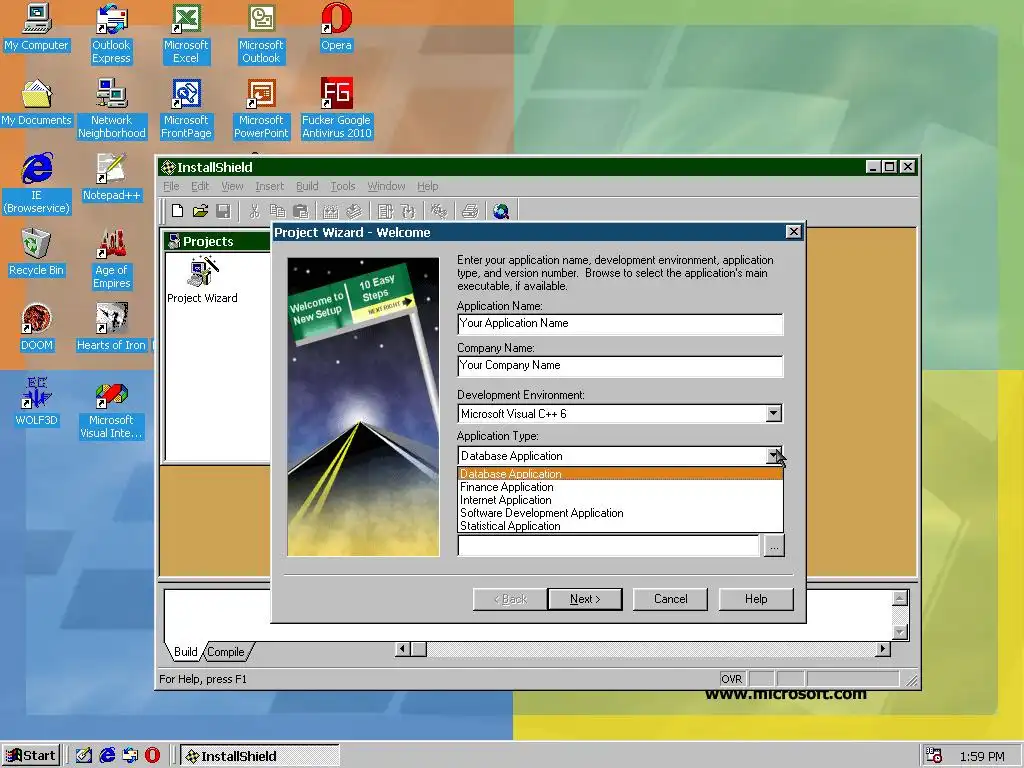This screenshot has width=1024, height=768.
Task: Expand the Development Environment dropdown
Action: point(773,413)
